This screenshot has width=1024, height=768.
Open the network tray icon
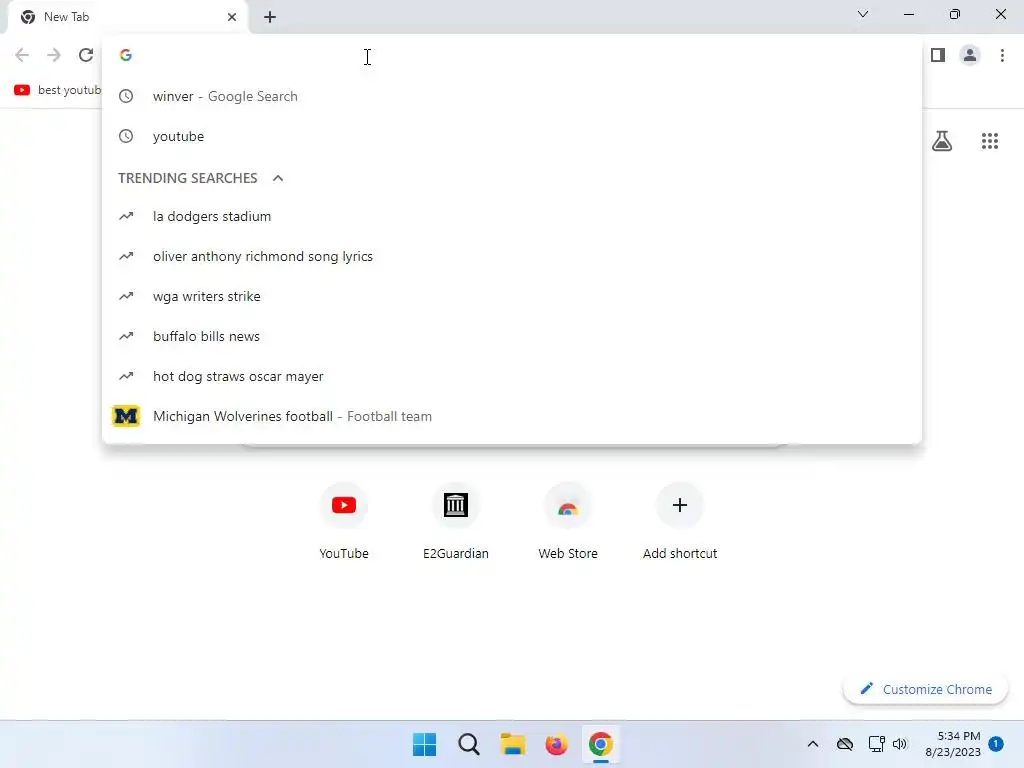tap(876, 744)
